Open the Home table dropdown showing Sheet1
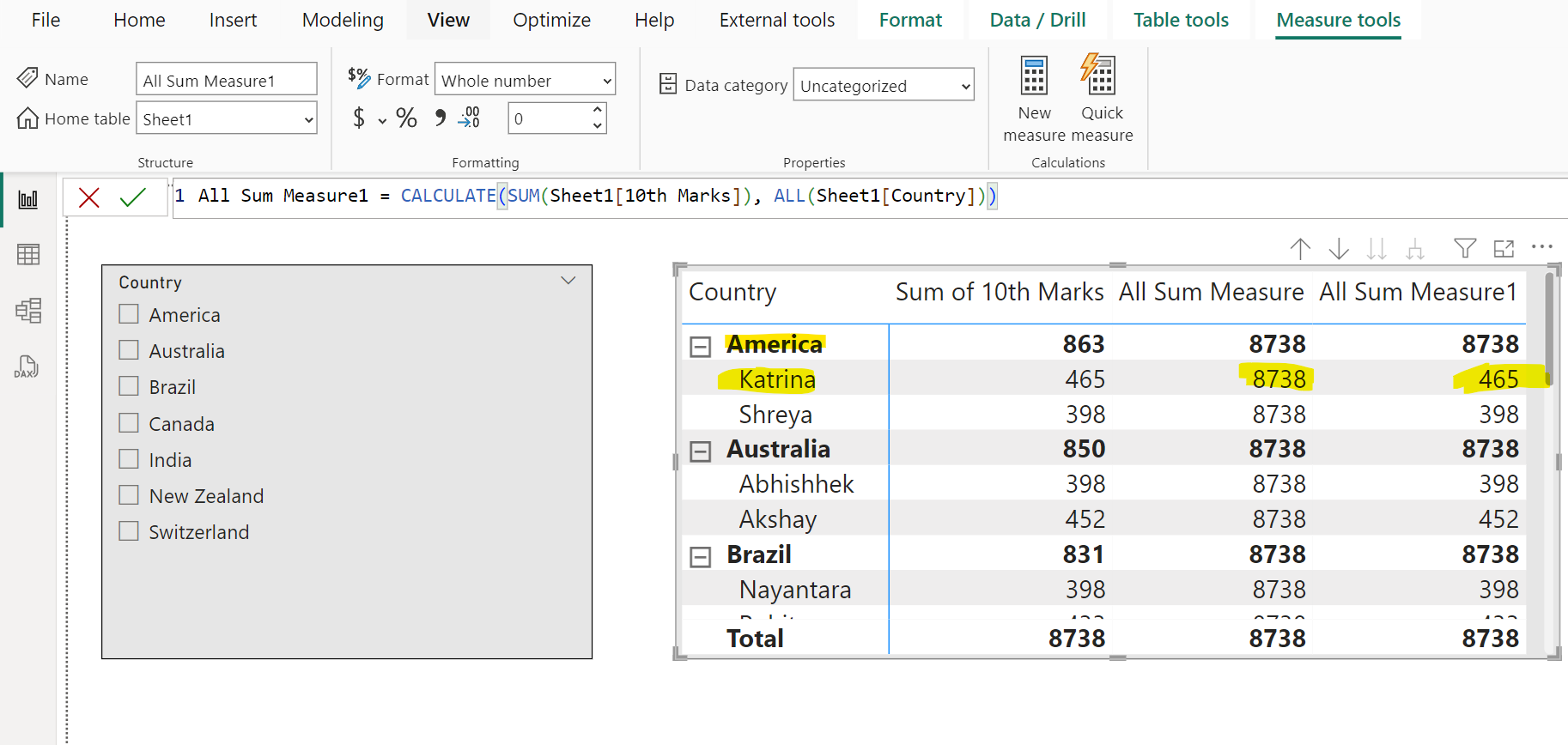This screenshot has width=1568, height=745. click(x=227, y=119)
